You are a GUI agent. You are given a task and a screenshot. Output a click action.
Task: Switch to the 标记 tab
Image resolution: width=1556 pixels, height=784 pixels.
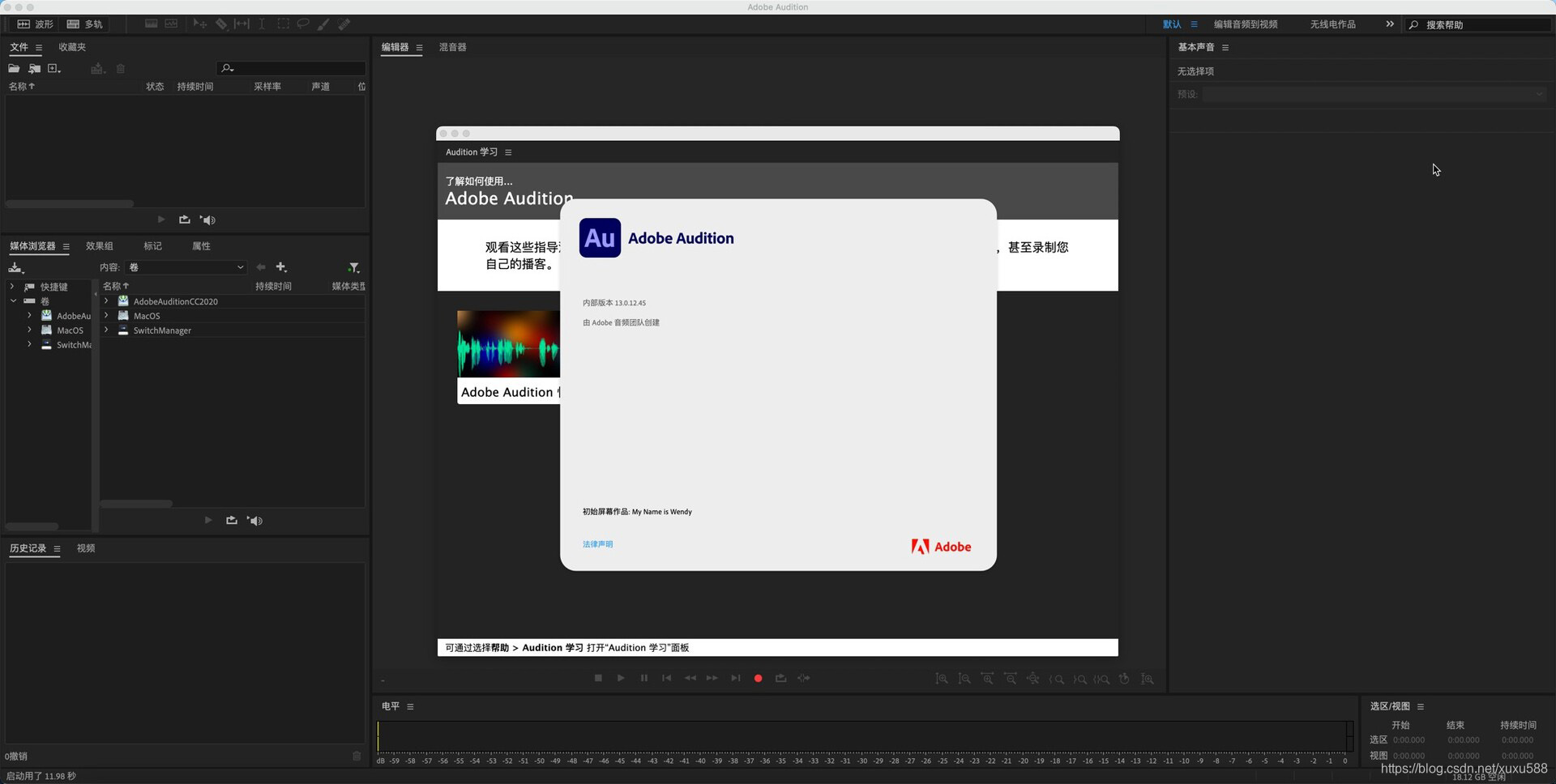click(152, 246)
